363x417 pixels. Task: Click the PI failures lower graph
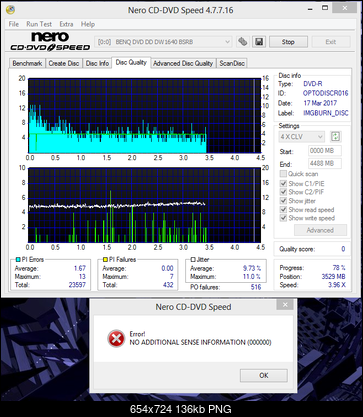(144, 205)
